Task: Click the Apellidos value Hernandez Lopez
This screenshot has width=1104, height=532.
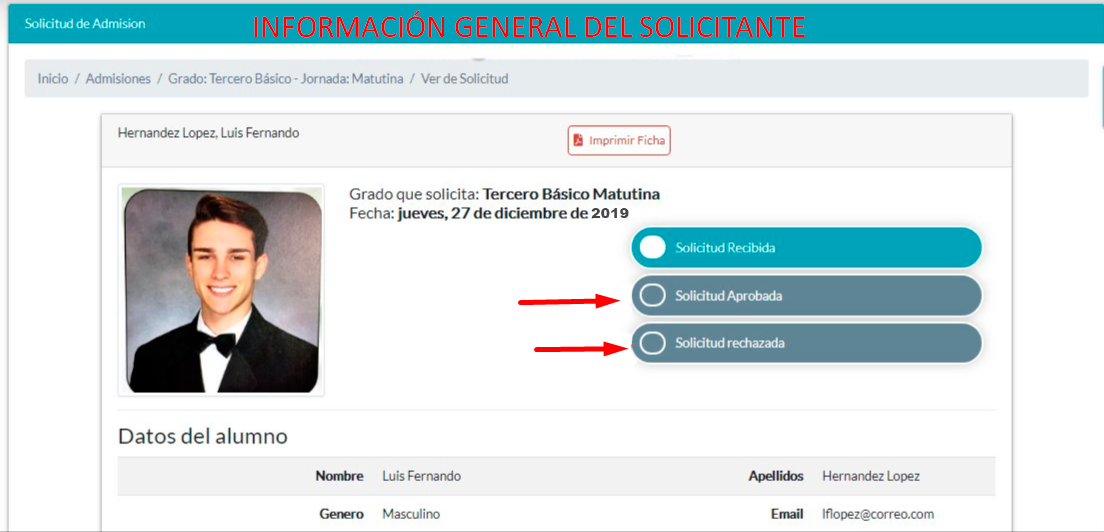Action: (871, 476)
